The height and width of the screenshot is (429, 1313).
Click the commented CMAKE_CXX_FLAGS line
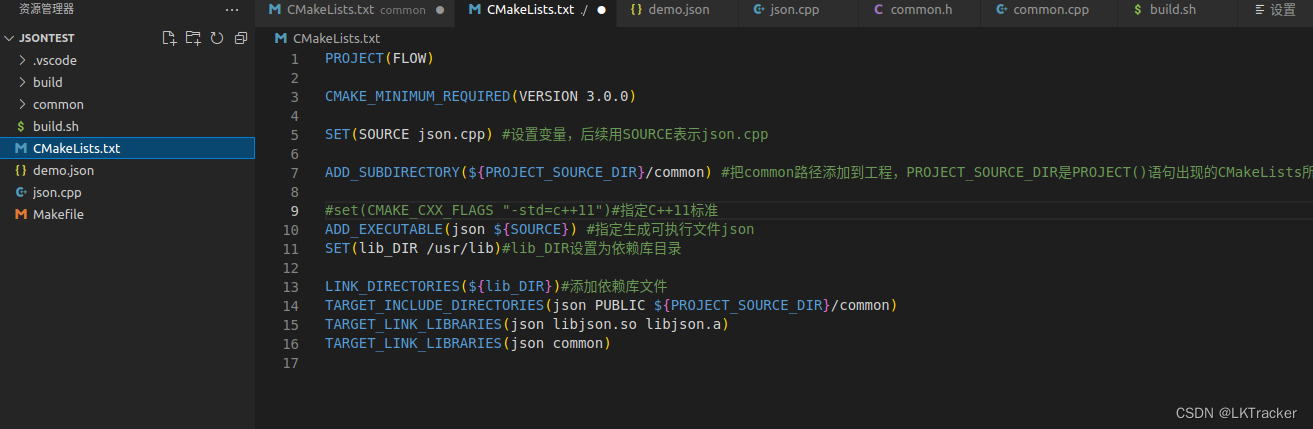click(x=521, y=211)
